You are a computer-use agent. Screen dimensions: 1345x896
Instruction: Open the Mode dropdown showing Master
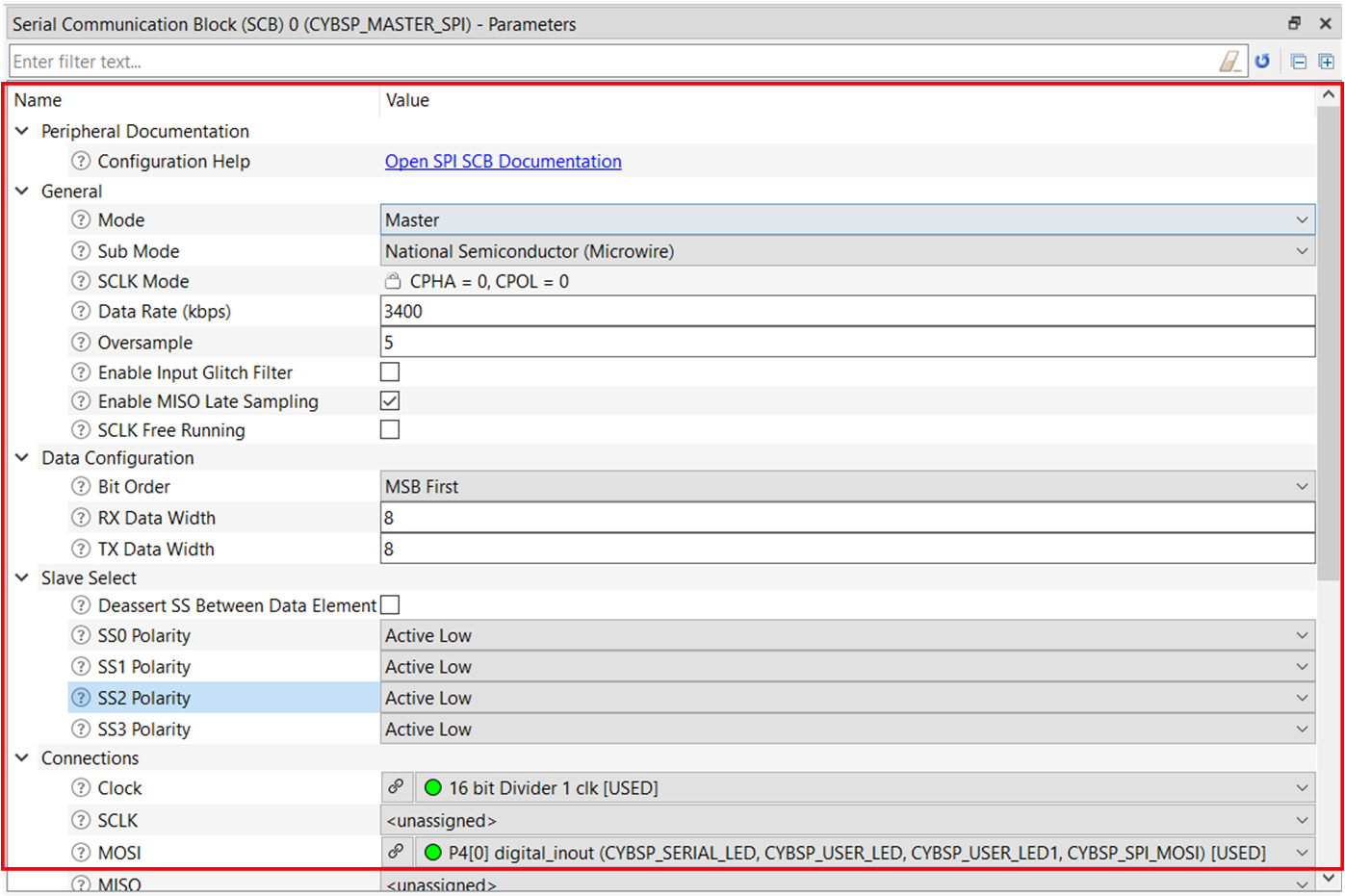click(847, 219)
